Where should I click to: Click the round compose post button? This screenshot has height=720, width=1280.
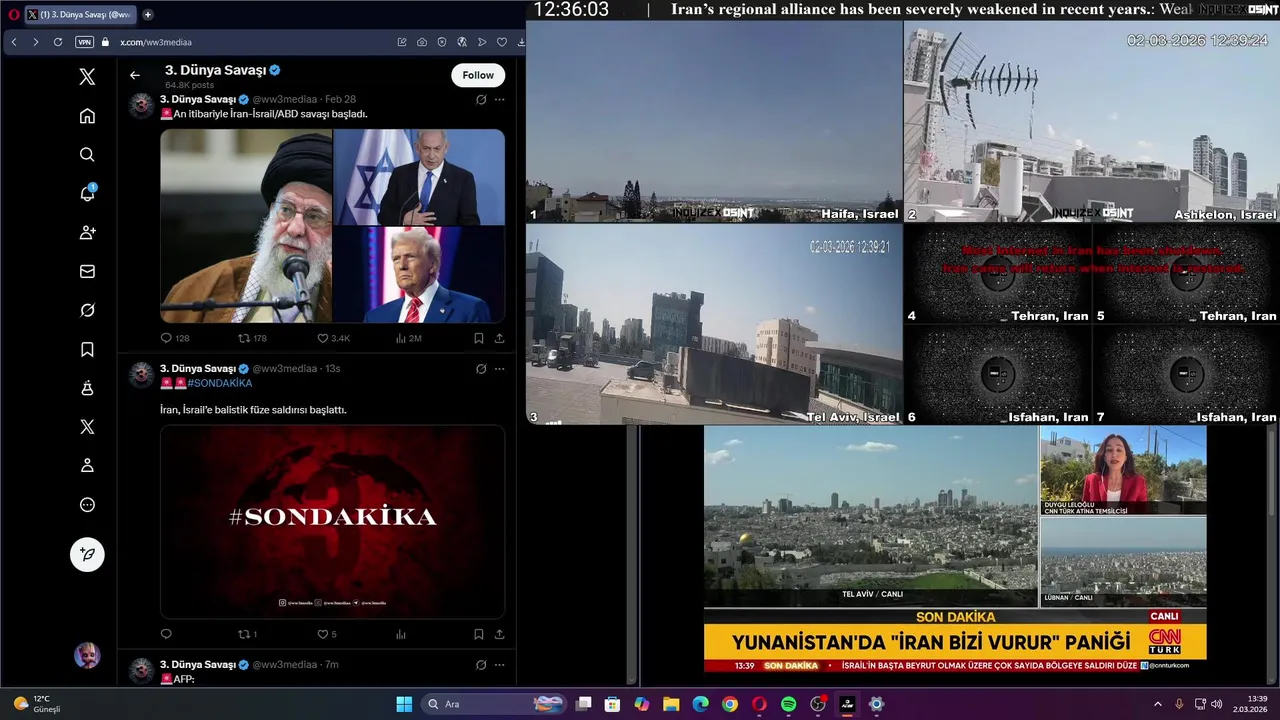(87, 554)
